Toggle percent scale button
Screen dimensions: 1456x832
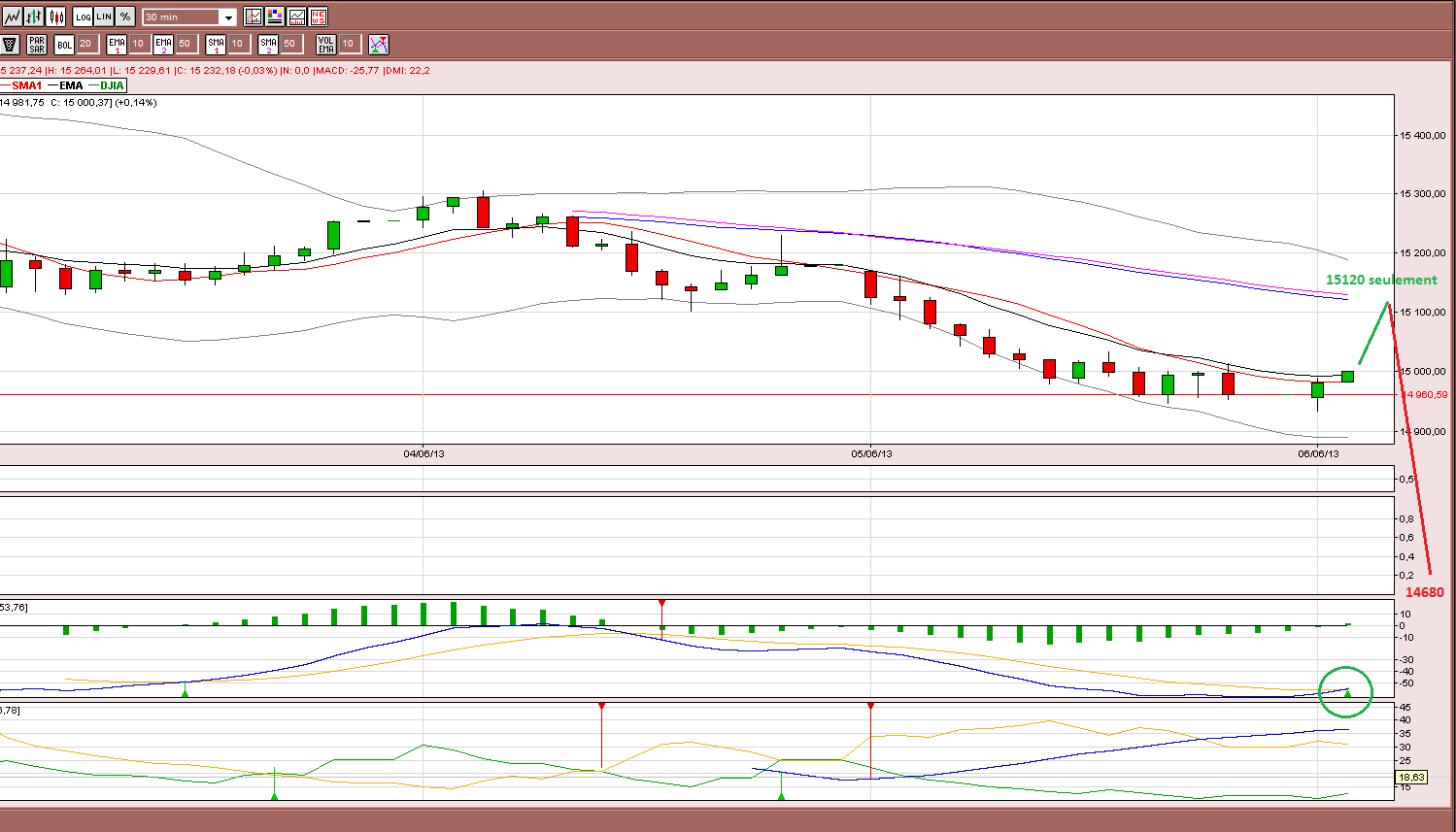[x=125, y=17]
